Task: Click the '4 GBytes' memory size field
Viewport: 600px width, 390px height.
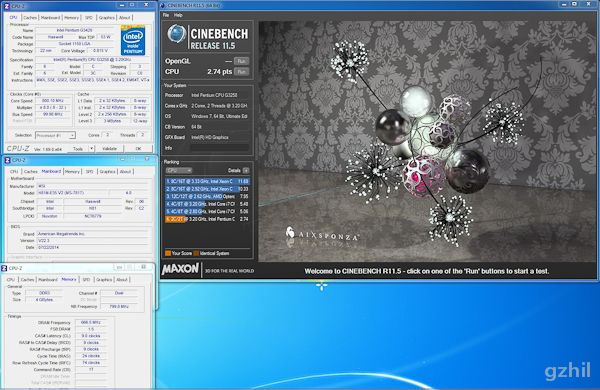Action: tap(44, 300)
